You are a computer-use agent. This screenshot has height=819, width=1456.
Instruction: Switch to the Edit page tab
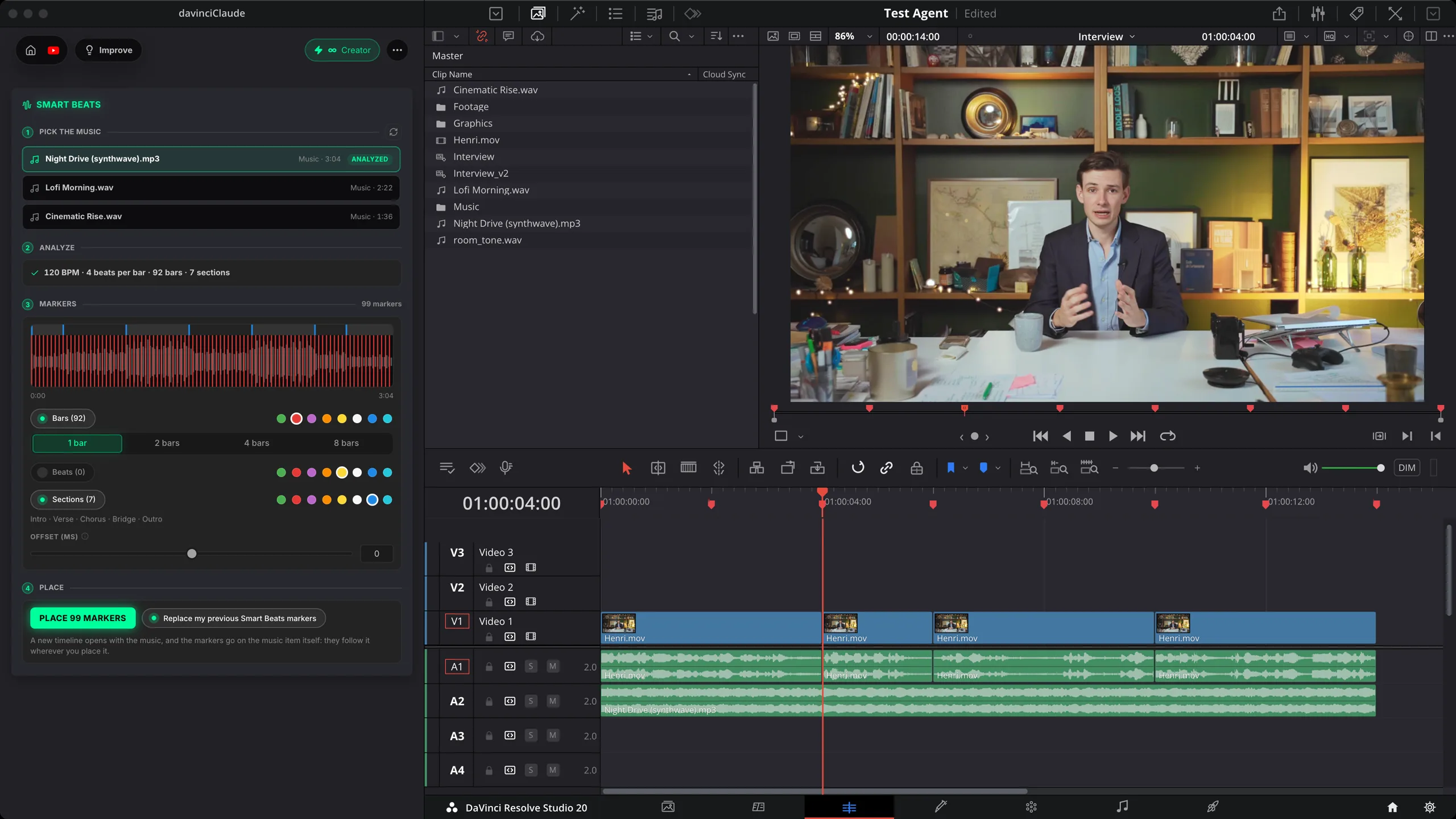pos(849,806)
